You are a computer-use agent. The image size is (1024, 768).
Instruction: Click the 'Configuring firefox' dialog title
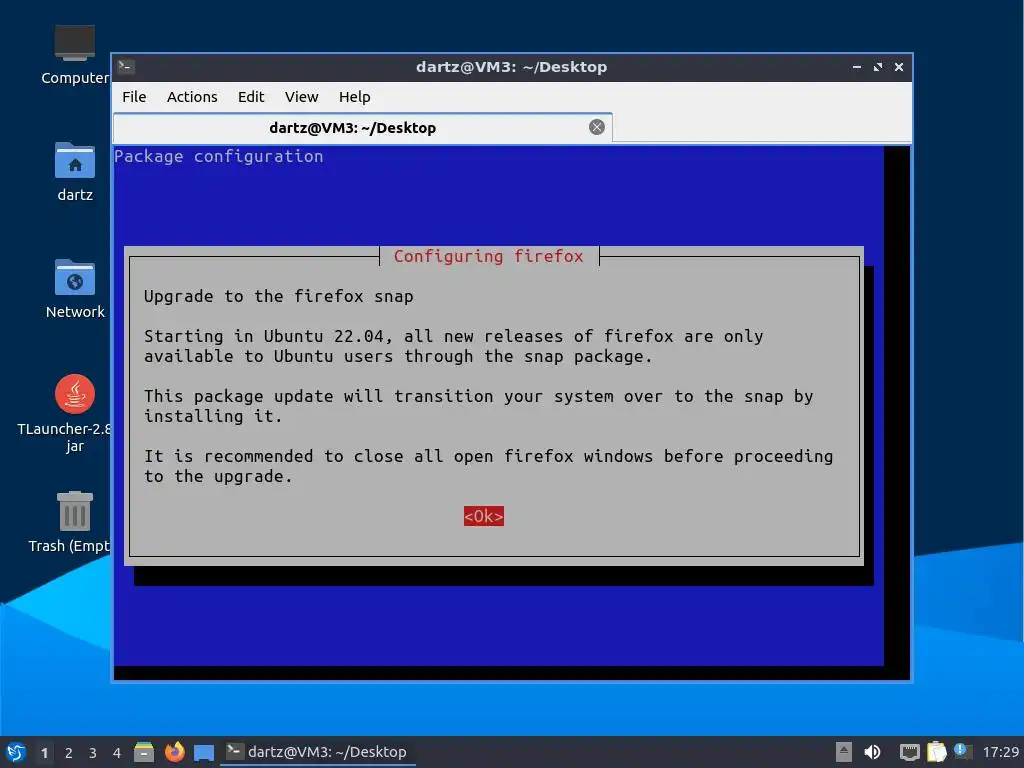tap(488, 256)
